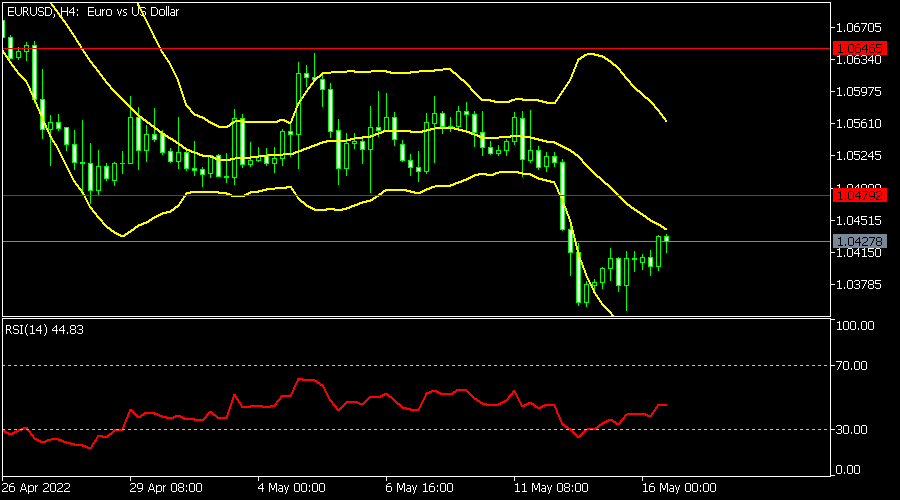Click the RSI(14) 44.83 indicator label

[x=44, y=330]
